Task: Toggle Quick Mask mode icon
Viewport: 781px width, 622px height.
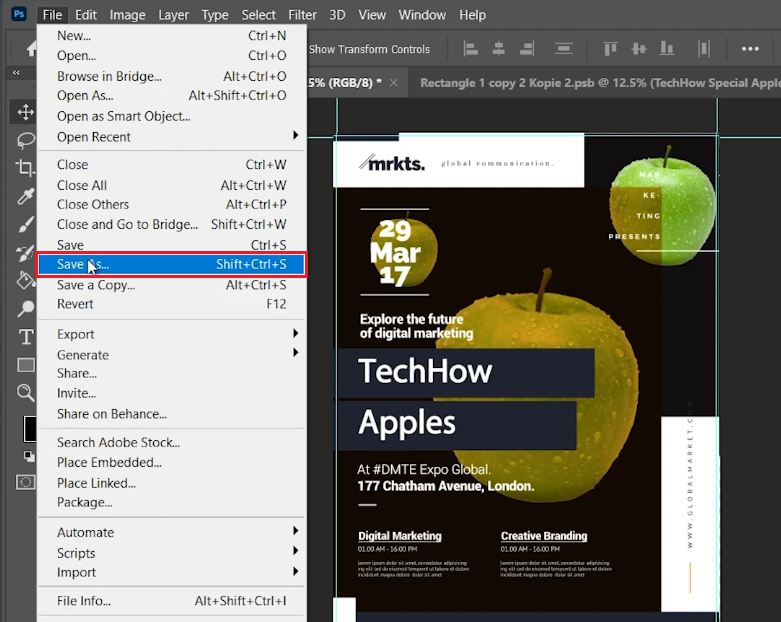Action: pos(25,482)
